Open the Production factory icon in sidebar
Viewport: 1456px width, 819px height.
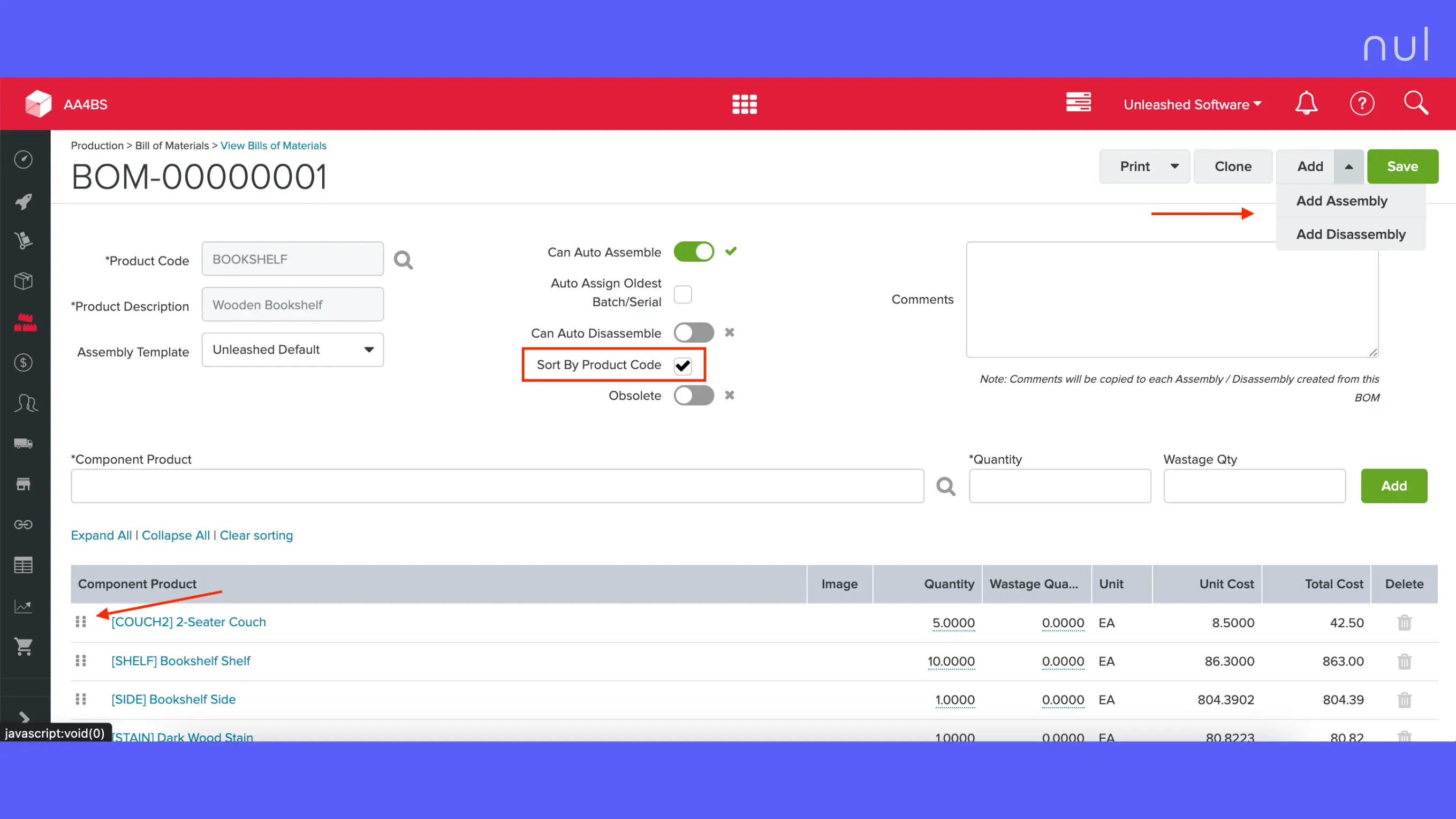pyautogui.click(x=25, y=322)
